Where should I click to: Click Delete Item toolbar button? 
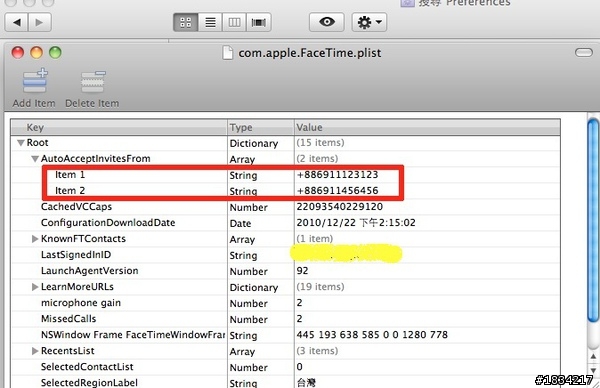click(92, 88)
